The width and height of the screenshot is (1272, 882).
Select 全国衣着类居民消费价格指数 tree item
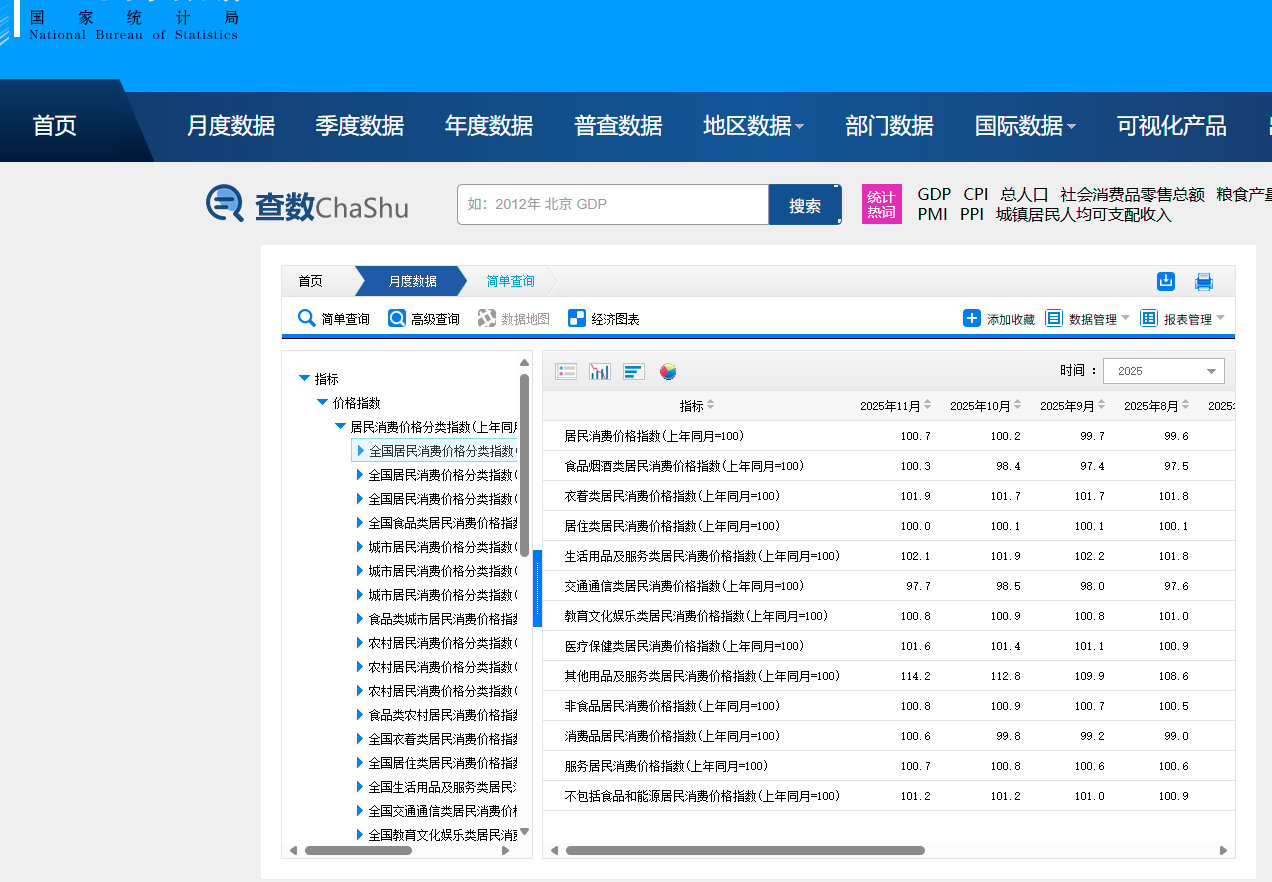pos(442,739)
